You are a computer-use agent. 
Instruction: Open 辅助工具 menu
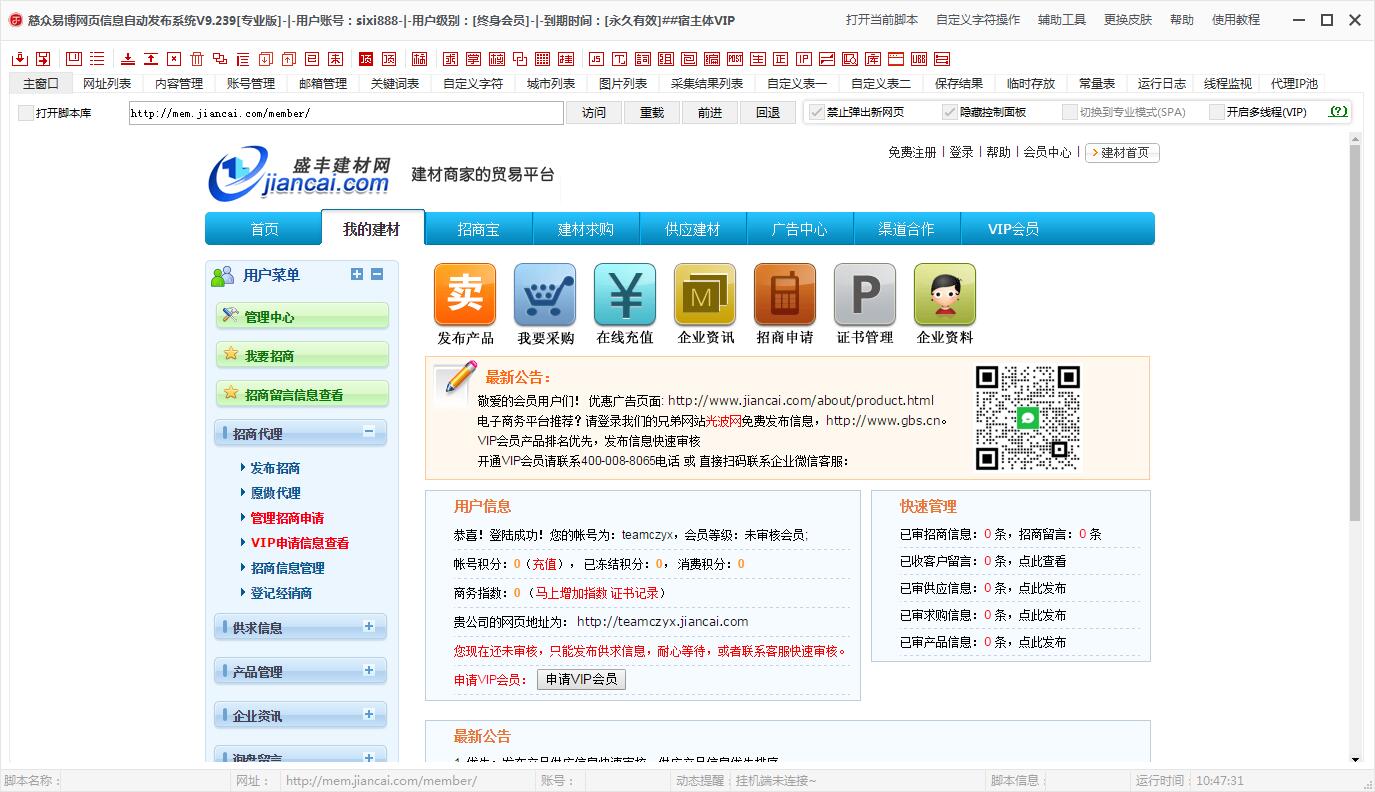(x=1062, y=19)
